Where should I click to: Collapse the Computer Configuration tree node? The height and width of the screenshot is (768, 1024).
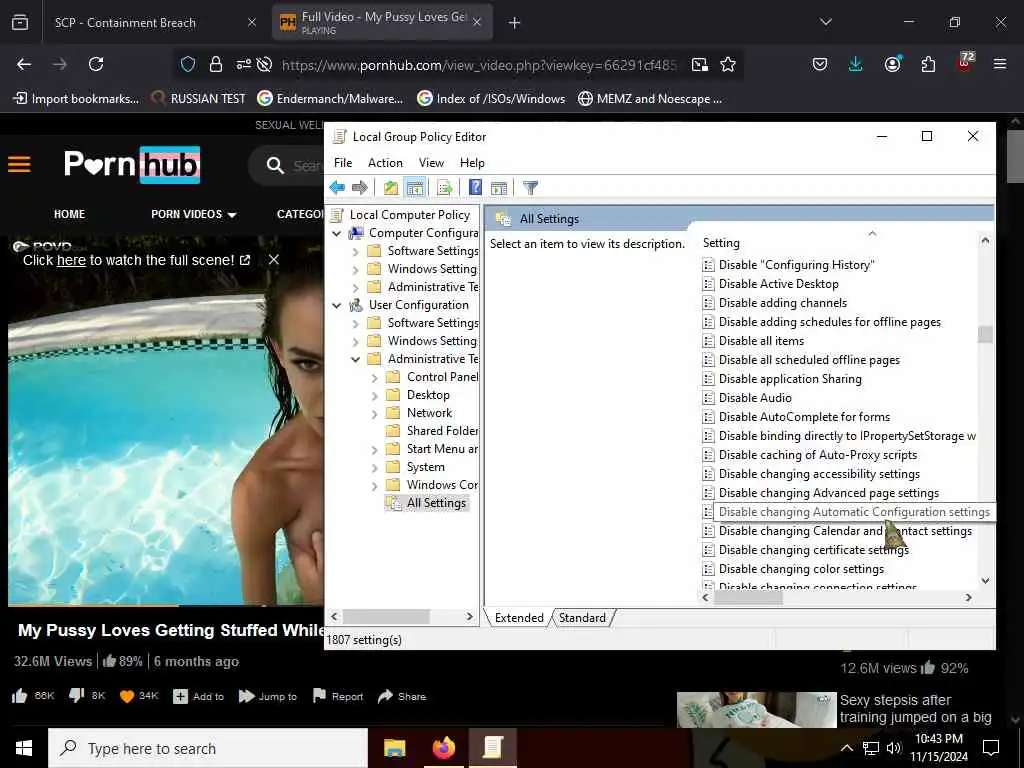pos(337,233)
